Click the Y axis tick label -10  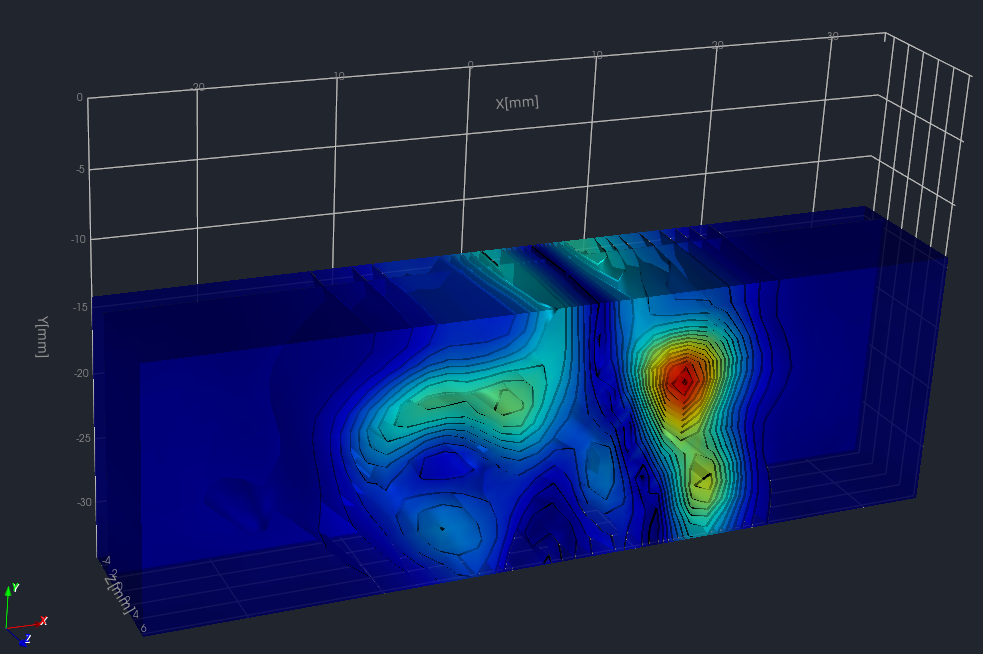point(74,239)
